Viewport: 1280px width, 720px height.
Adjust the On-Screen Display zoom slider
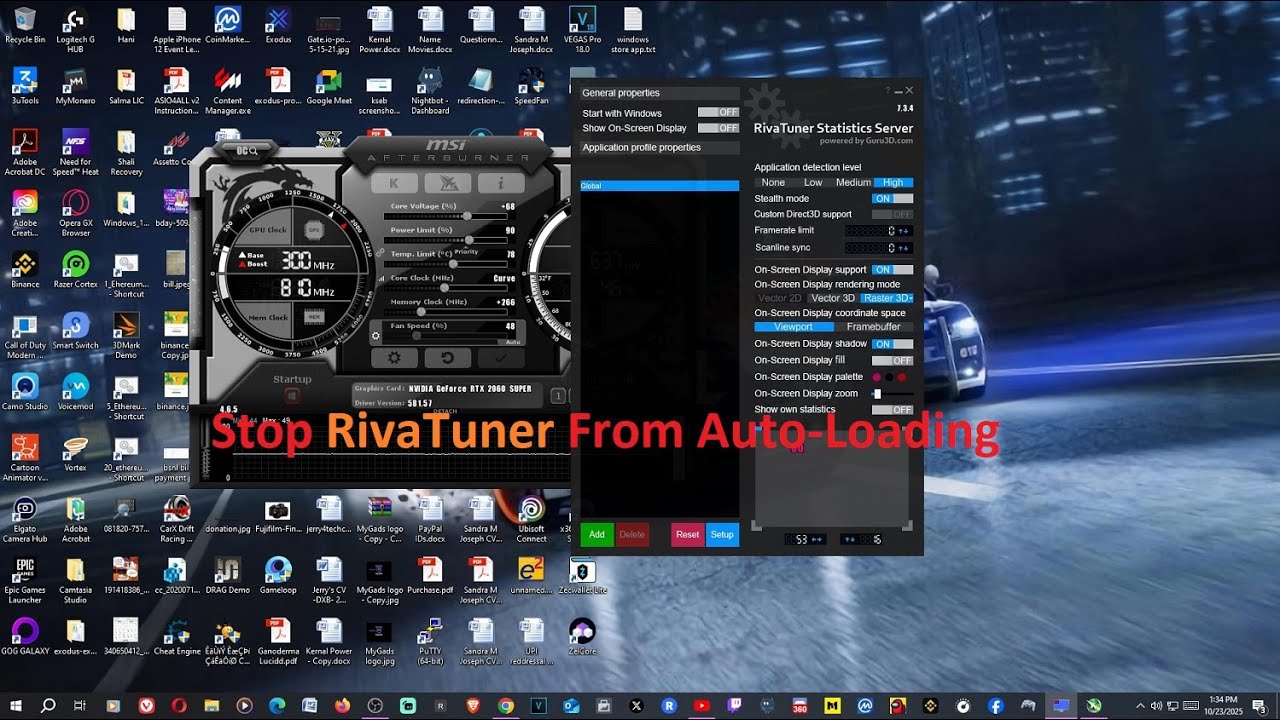tap(892, 394)
